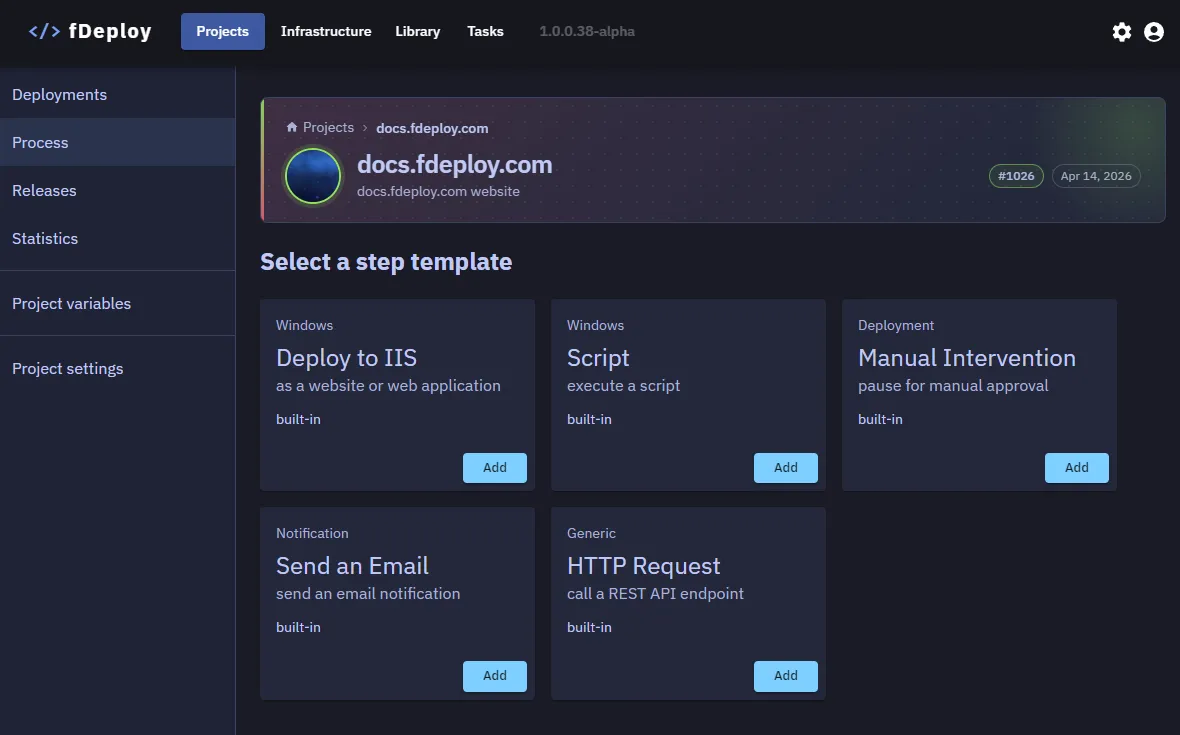The image size is (1180, 735).
Task: Click the Generic category label
Action: coord(591,533)
